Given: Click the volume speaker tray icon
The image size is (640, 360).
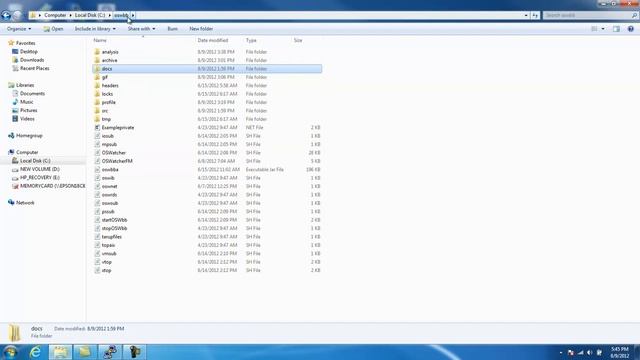Looking at the screenshot, I should coord(589,352).
